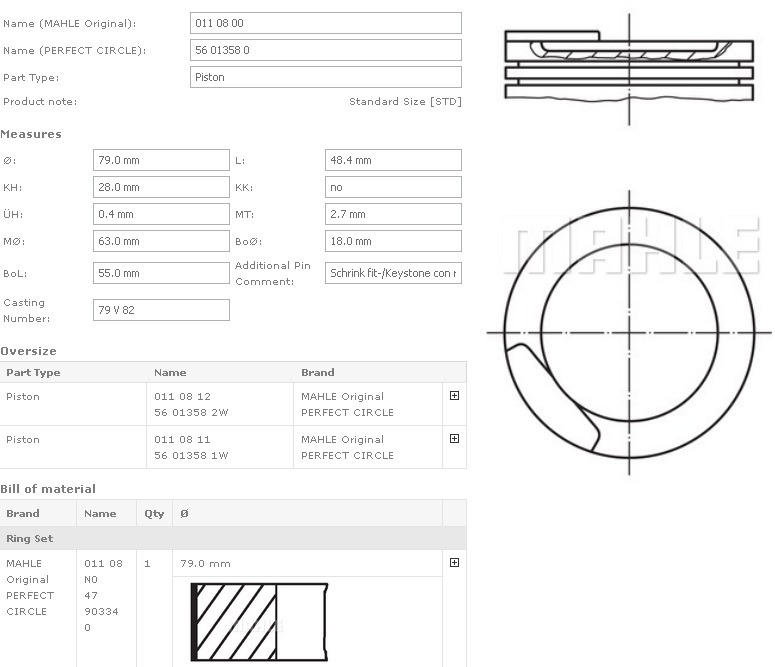Screen dimensions: 775x667
Task: Select the Part Type Piston field
Action: 325,77
